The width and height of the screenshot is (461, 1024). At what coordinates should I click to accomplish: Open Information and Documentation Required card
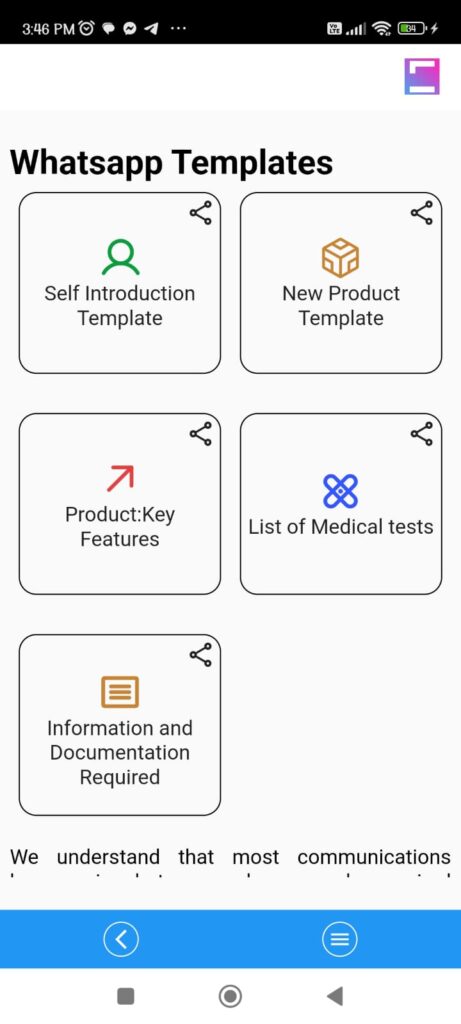pyautogui.click(x=120, y=725)
